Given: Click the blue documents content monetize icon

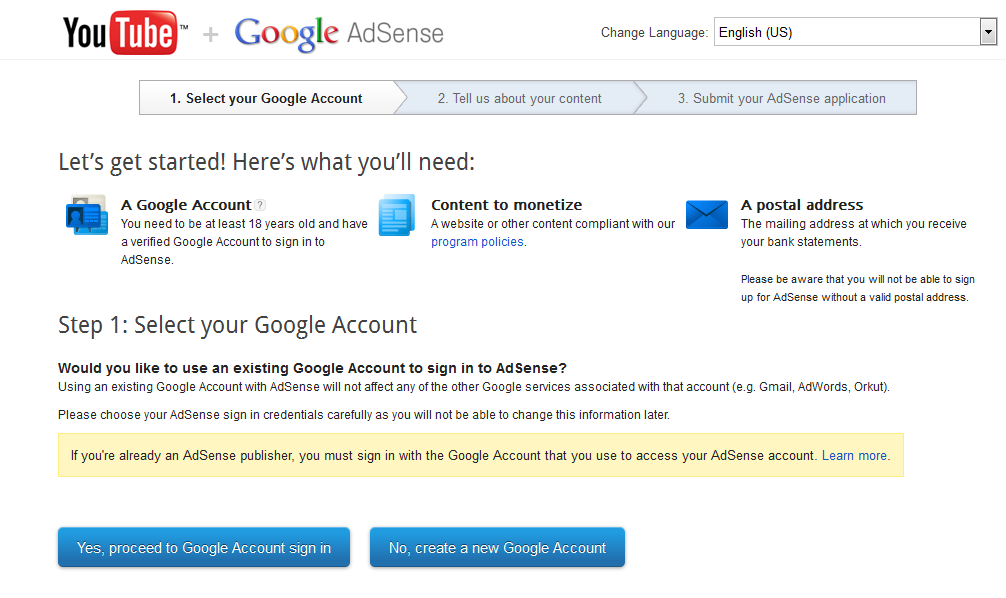Looking at the screenshot, I should 397,214.
